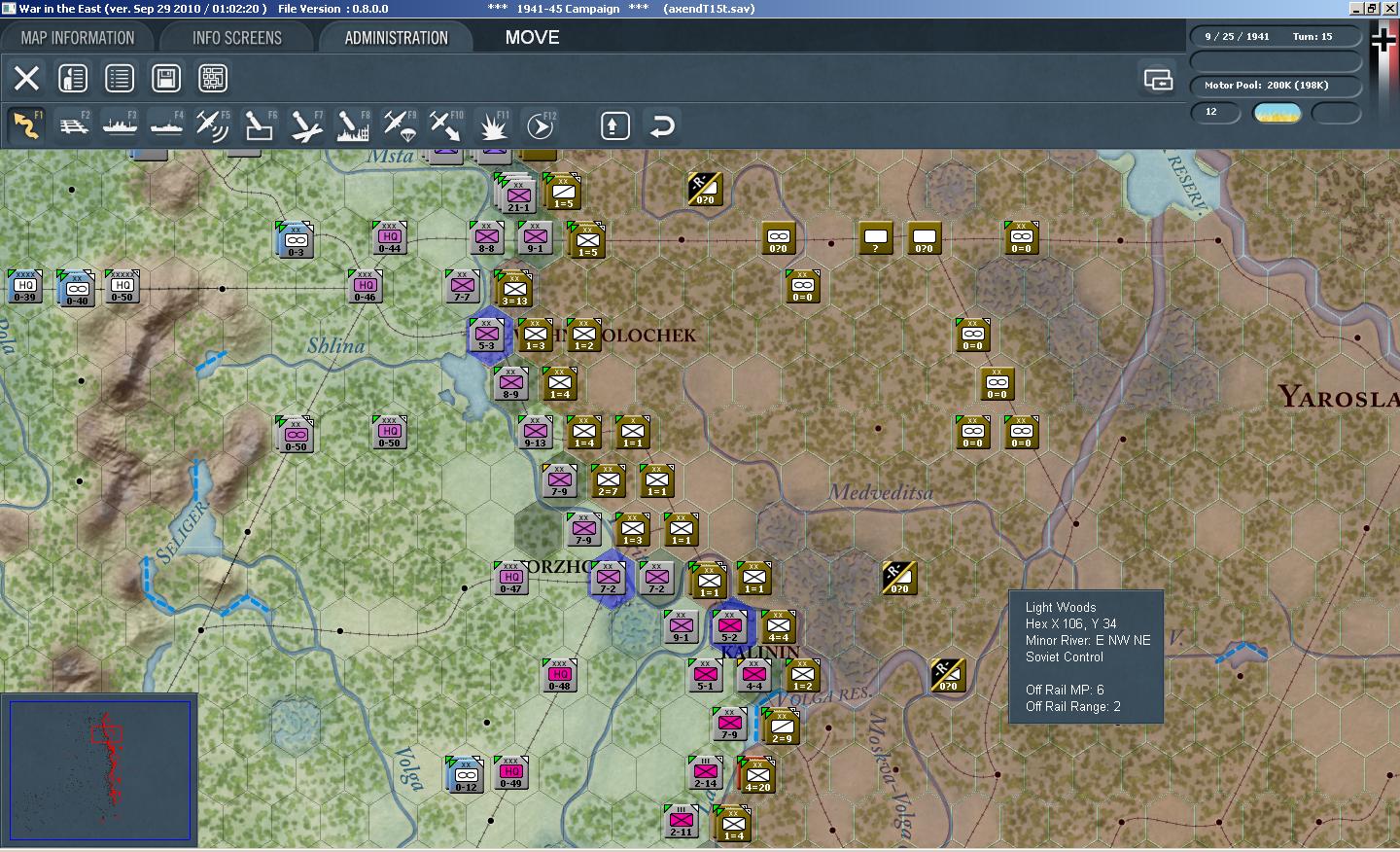Select Air Recon mode (F5) icon

click(x=213, y=125)
